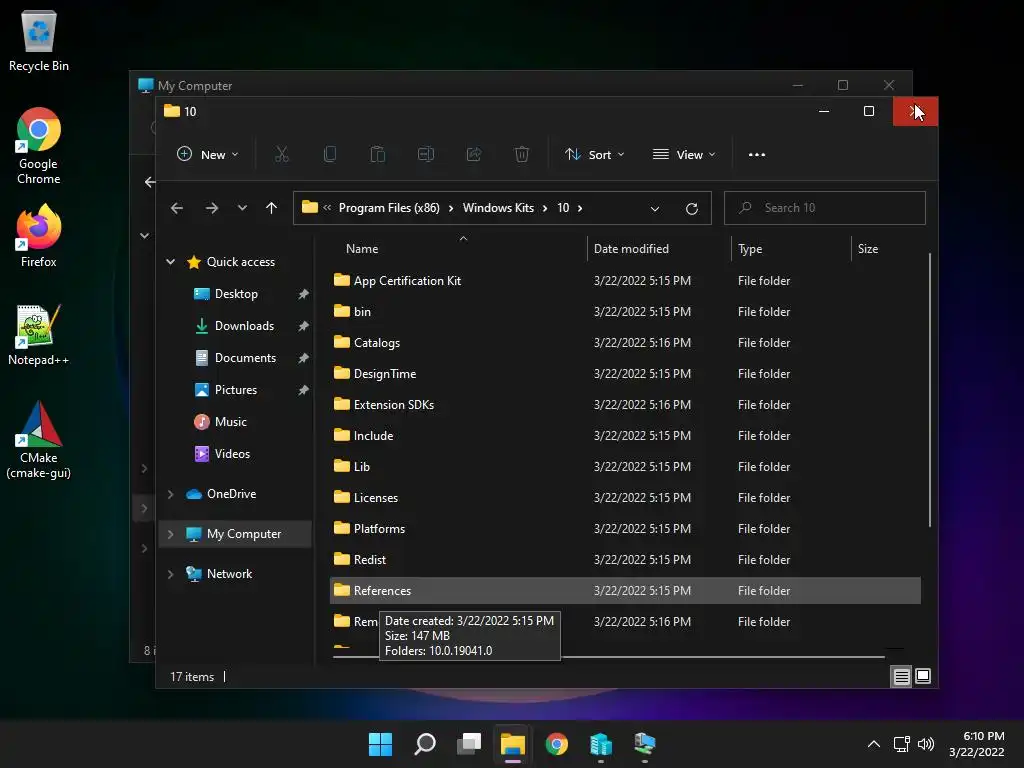The image size is (1024, 768).
Task: Select Pictures in Quick access
Action: coord(236,390)
